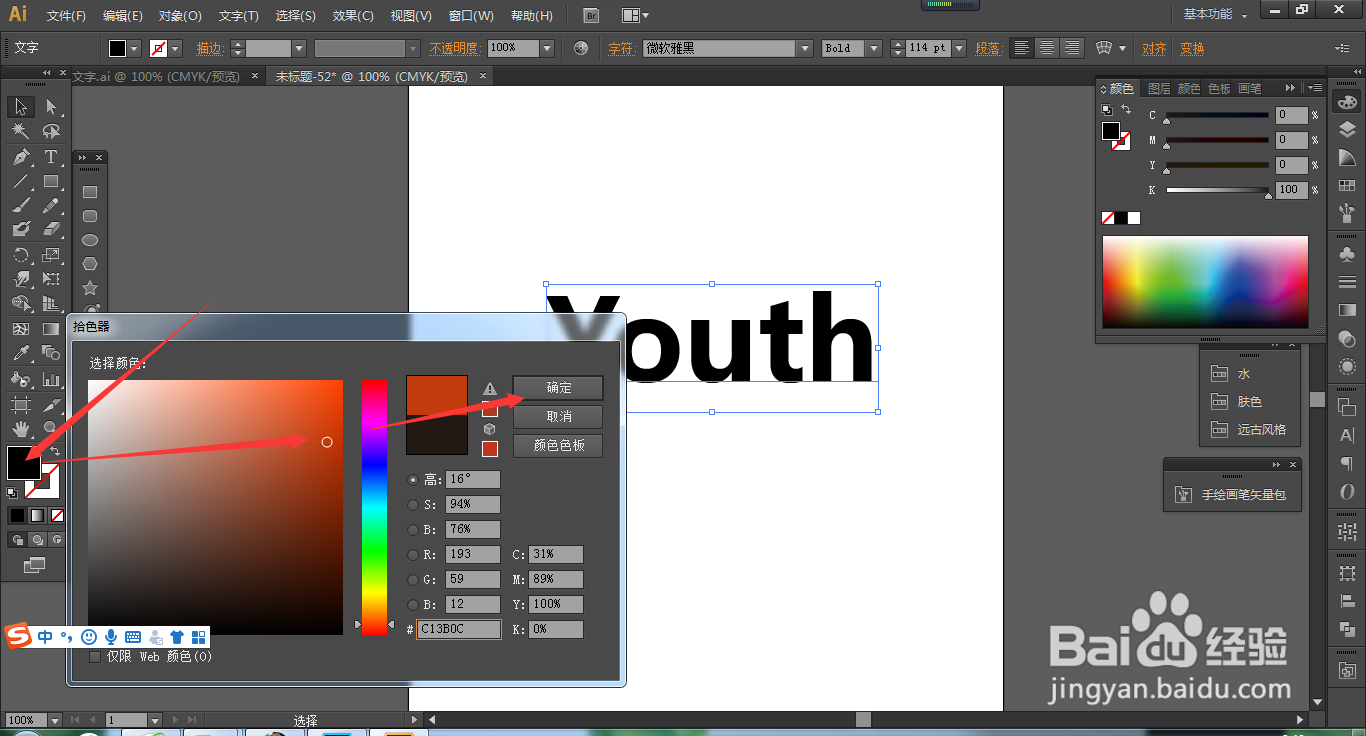Select the Mesh tool
The height and width of the screenshot is (736, 1366).
21,329
